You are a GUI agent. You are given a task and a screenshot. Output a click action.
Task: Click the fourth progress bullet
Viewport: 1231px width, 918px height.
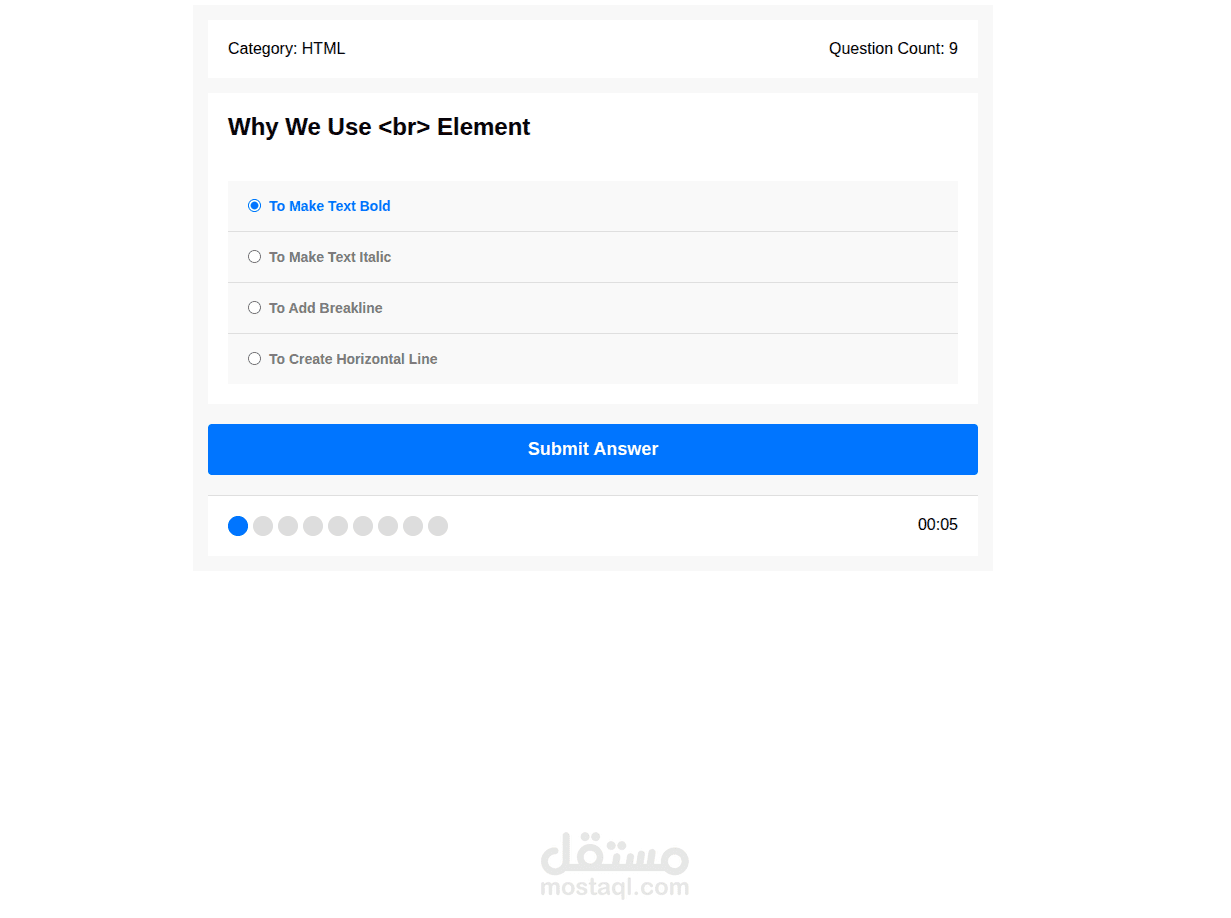coord(313,526)
